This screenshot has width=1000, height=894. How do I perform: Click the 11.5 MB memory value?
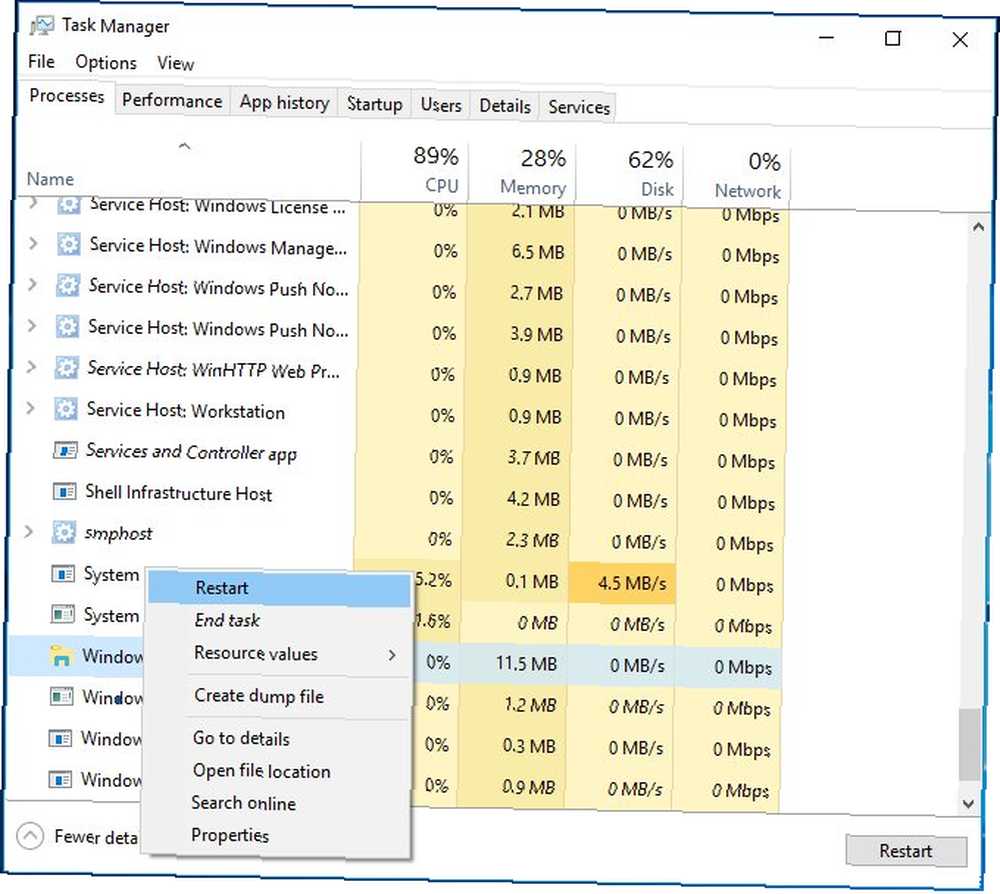[526, 664]
